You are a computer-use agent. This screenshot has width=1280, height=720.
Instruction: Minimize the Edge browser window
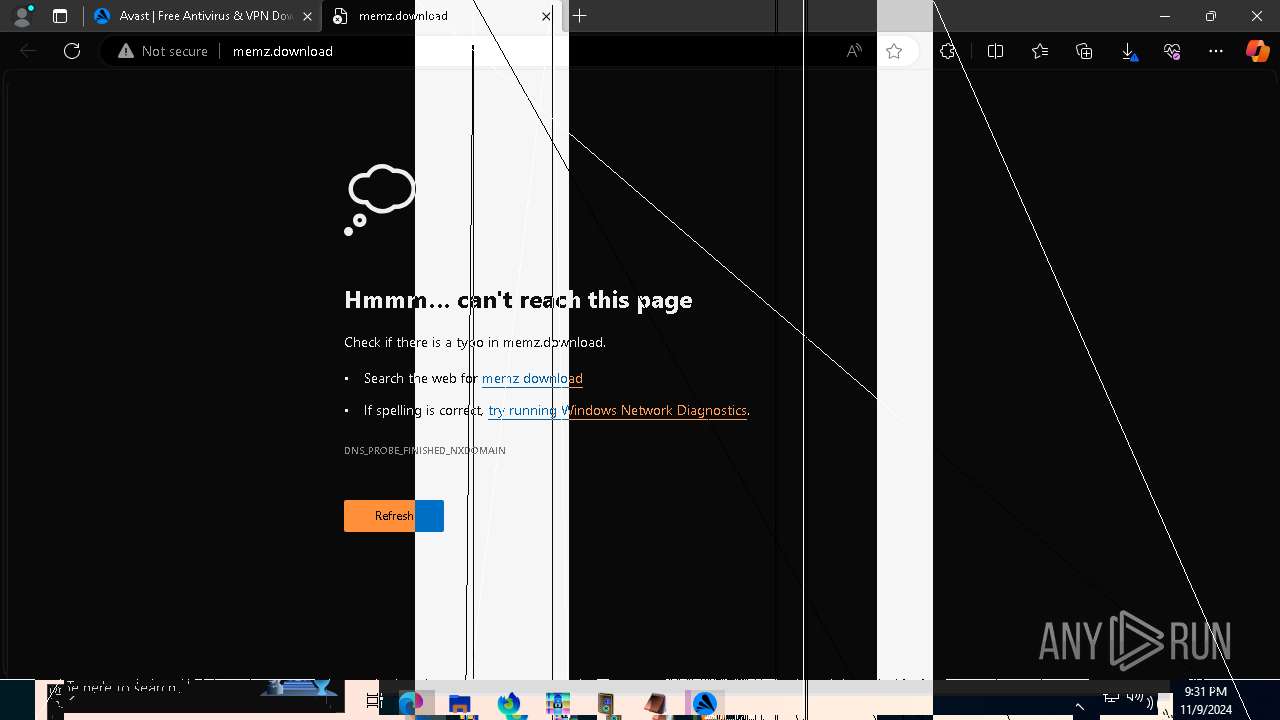(1165, 16)
